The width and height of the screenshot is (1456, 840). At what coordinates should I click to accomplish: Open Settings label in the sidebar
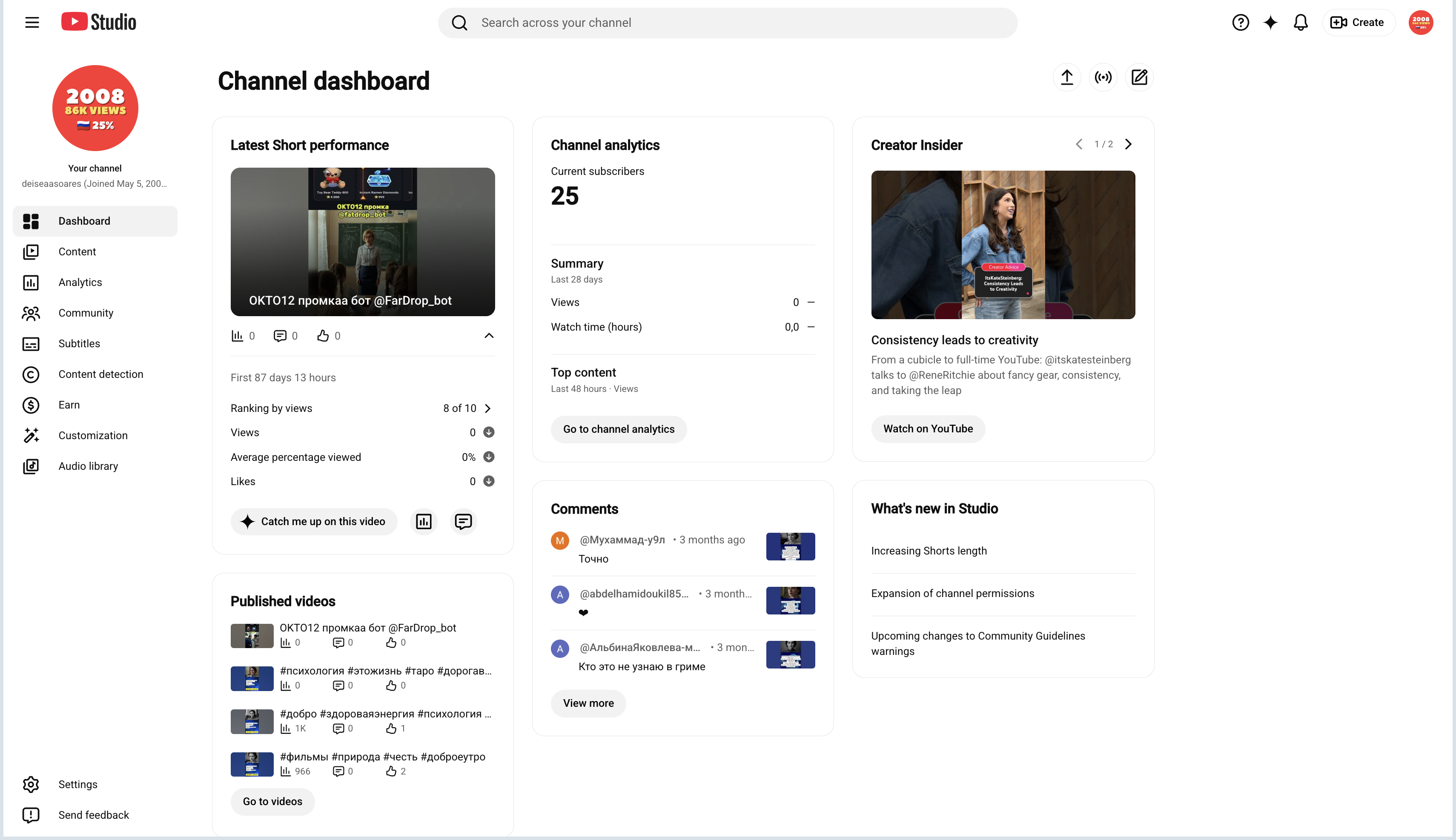click(x=78, y=784)
